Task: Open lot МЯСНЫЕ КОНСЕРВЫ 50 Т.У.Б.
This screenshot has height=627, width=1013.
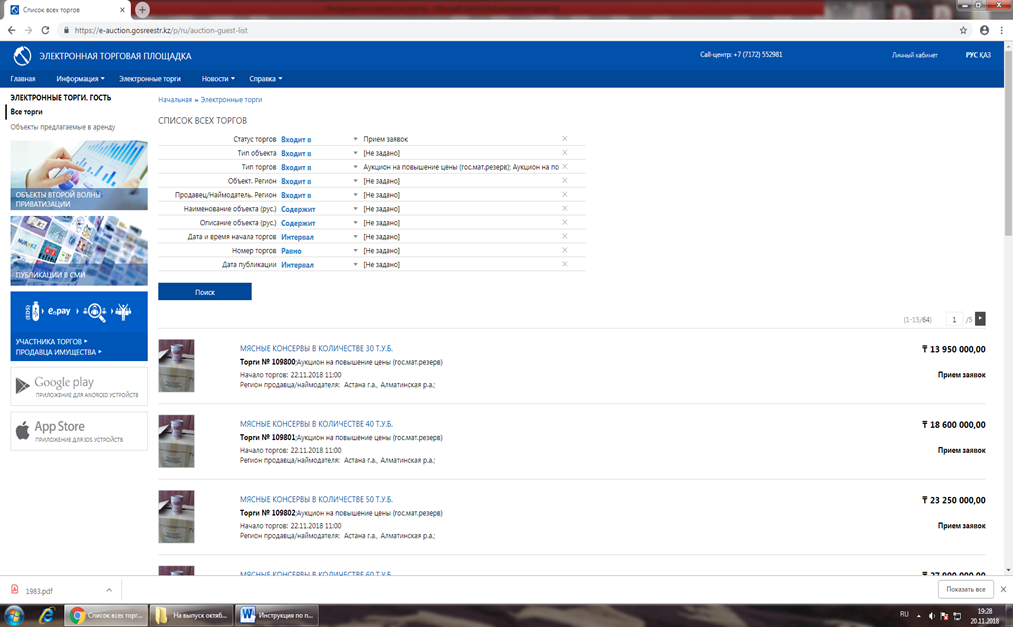Action: coord(316,499)
